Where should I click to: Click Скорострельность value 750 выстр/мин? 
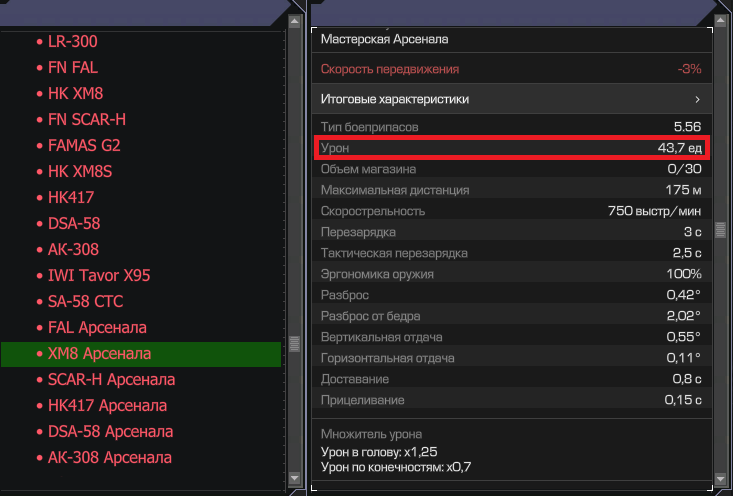pos(654,211)
